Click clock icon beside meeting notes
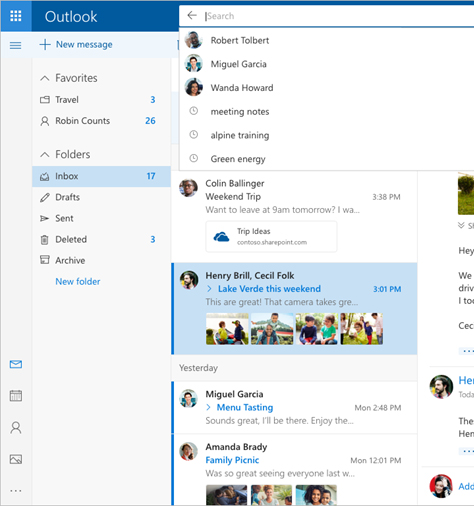 194,111
